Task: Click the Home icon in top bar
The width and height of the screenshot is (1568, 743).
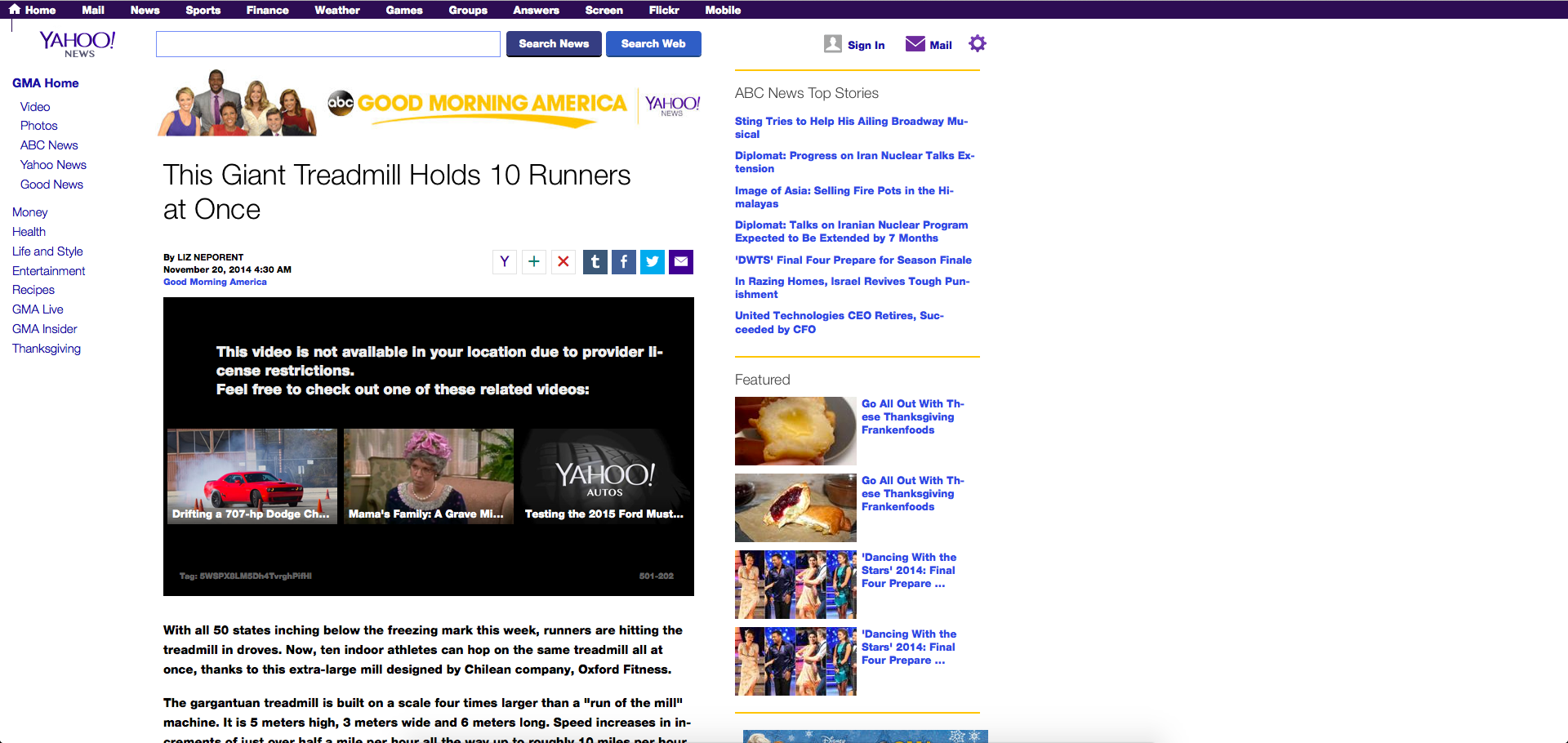Action: point(14,9)
